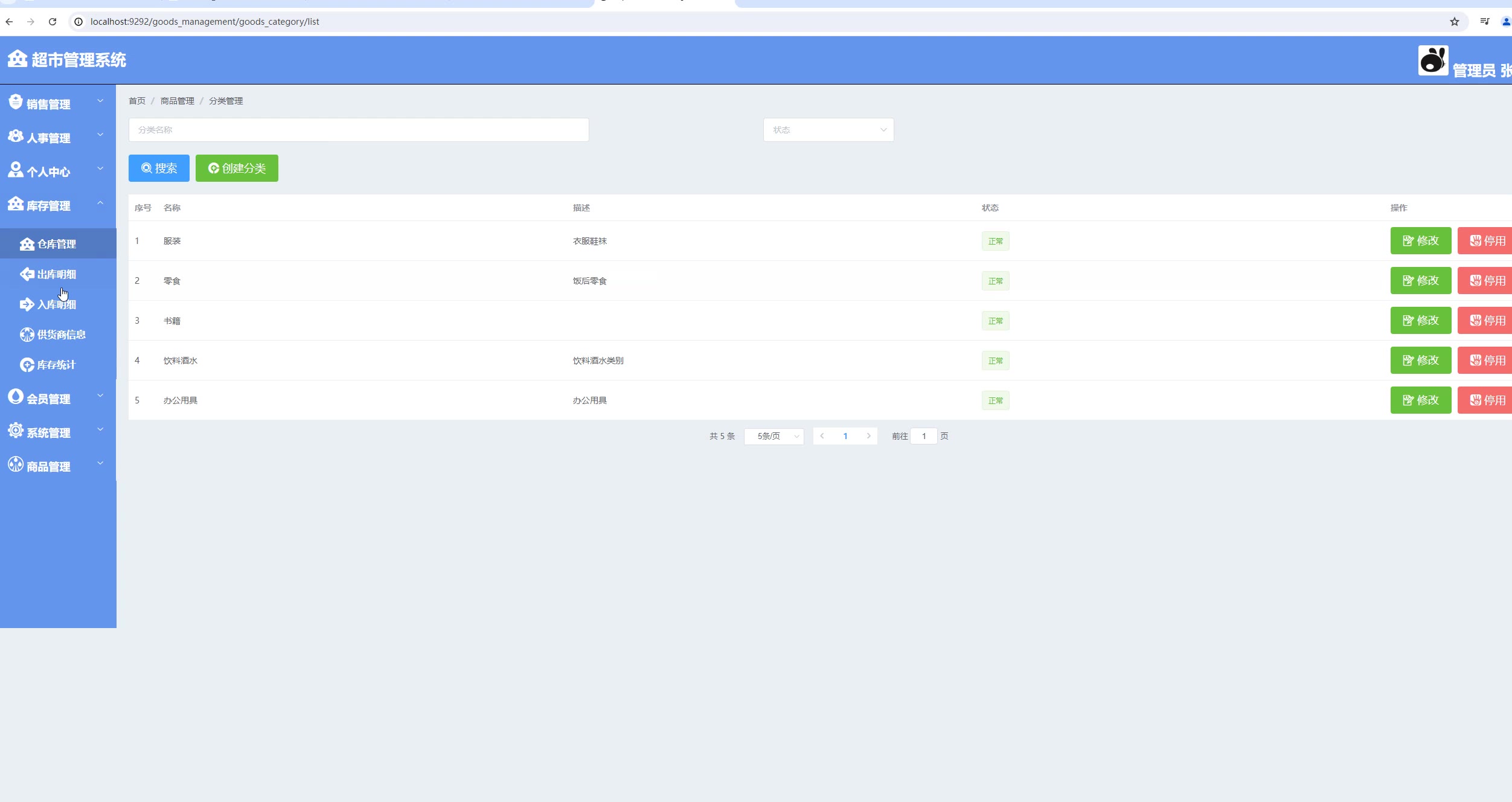
Task: Click site information icon in address bar
Action: coord(78,22)
